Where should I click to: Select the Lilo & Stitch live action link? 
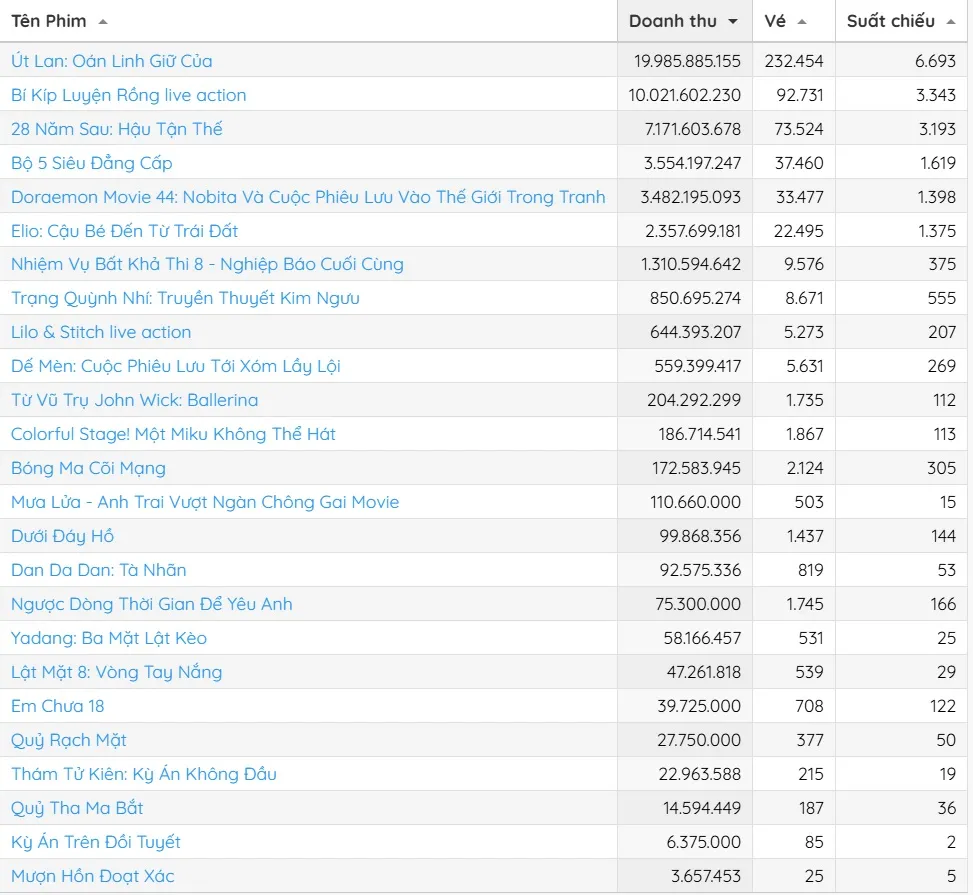click(100, 332)
